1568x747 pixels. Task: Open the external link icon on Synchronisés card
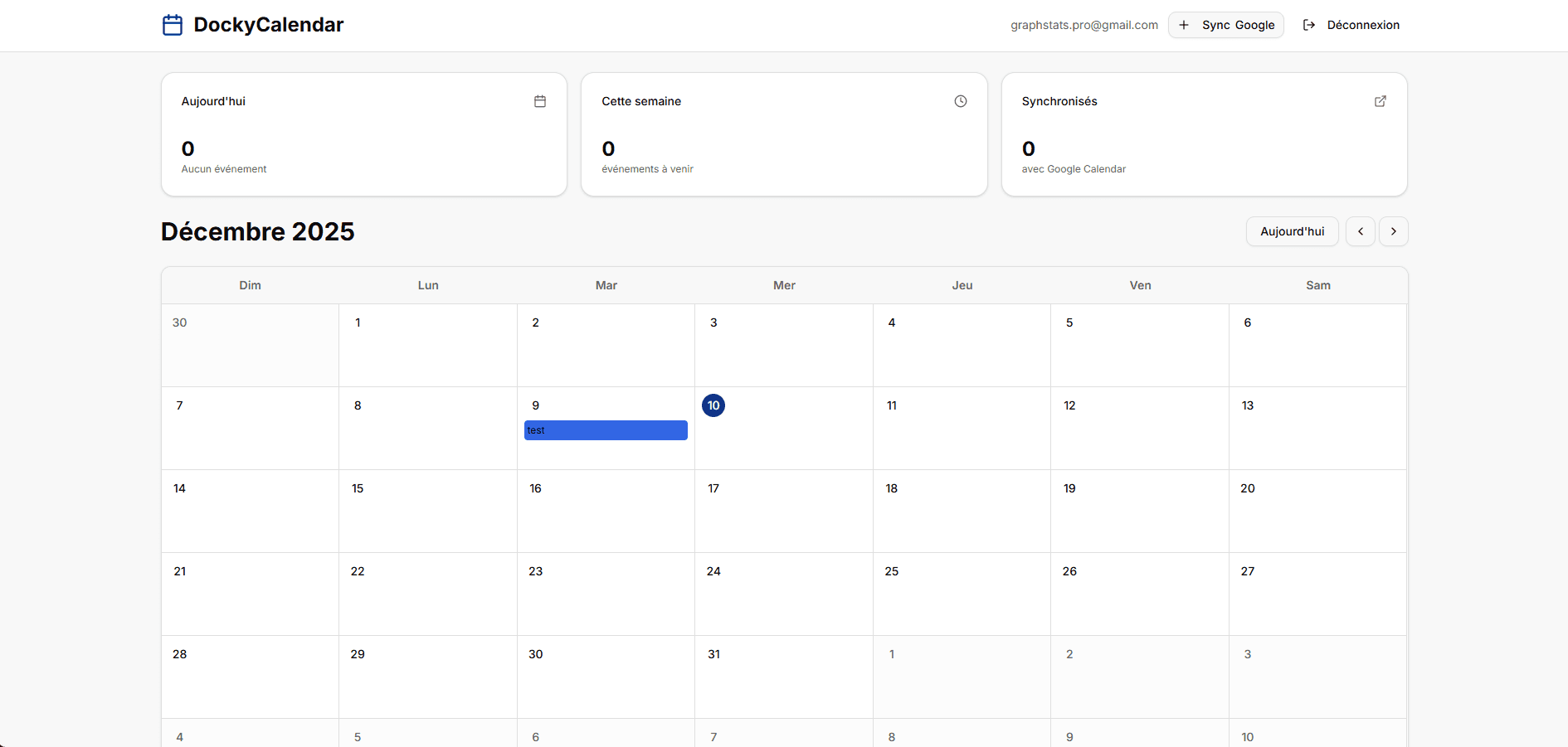coord(1380,100)
